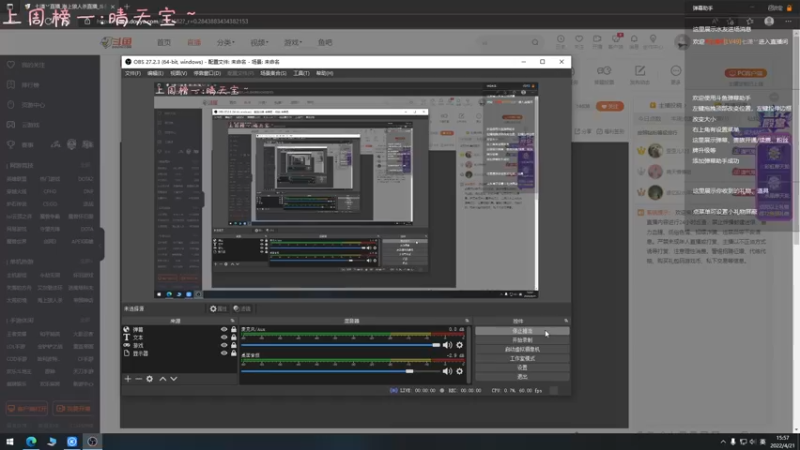Expand 视频 dropdown on Douyu navigation

coord(259,42)
